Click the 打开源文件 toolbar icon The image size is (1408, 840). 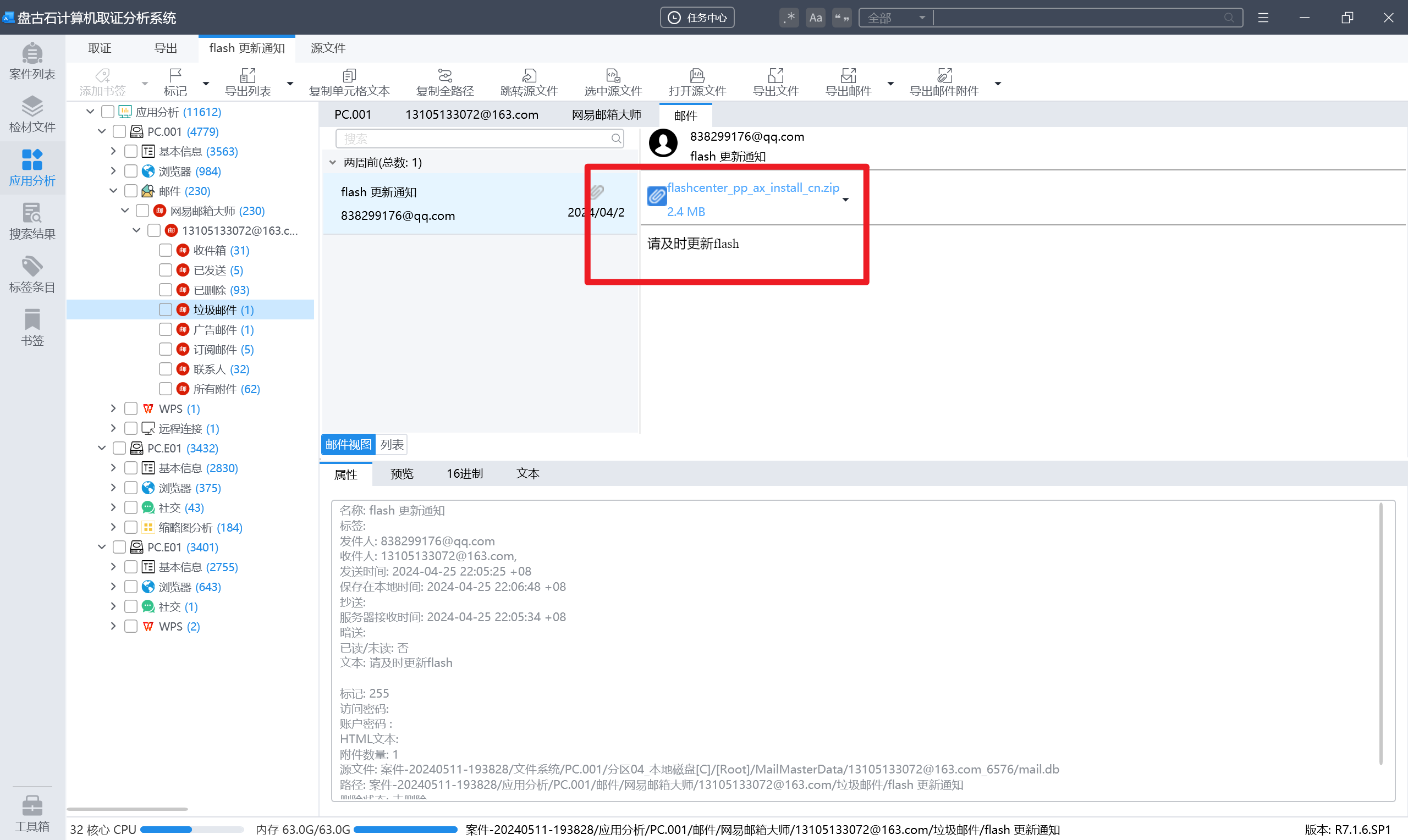[x=697, y=82]
